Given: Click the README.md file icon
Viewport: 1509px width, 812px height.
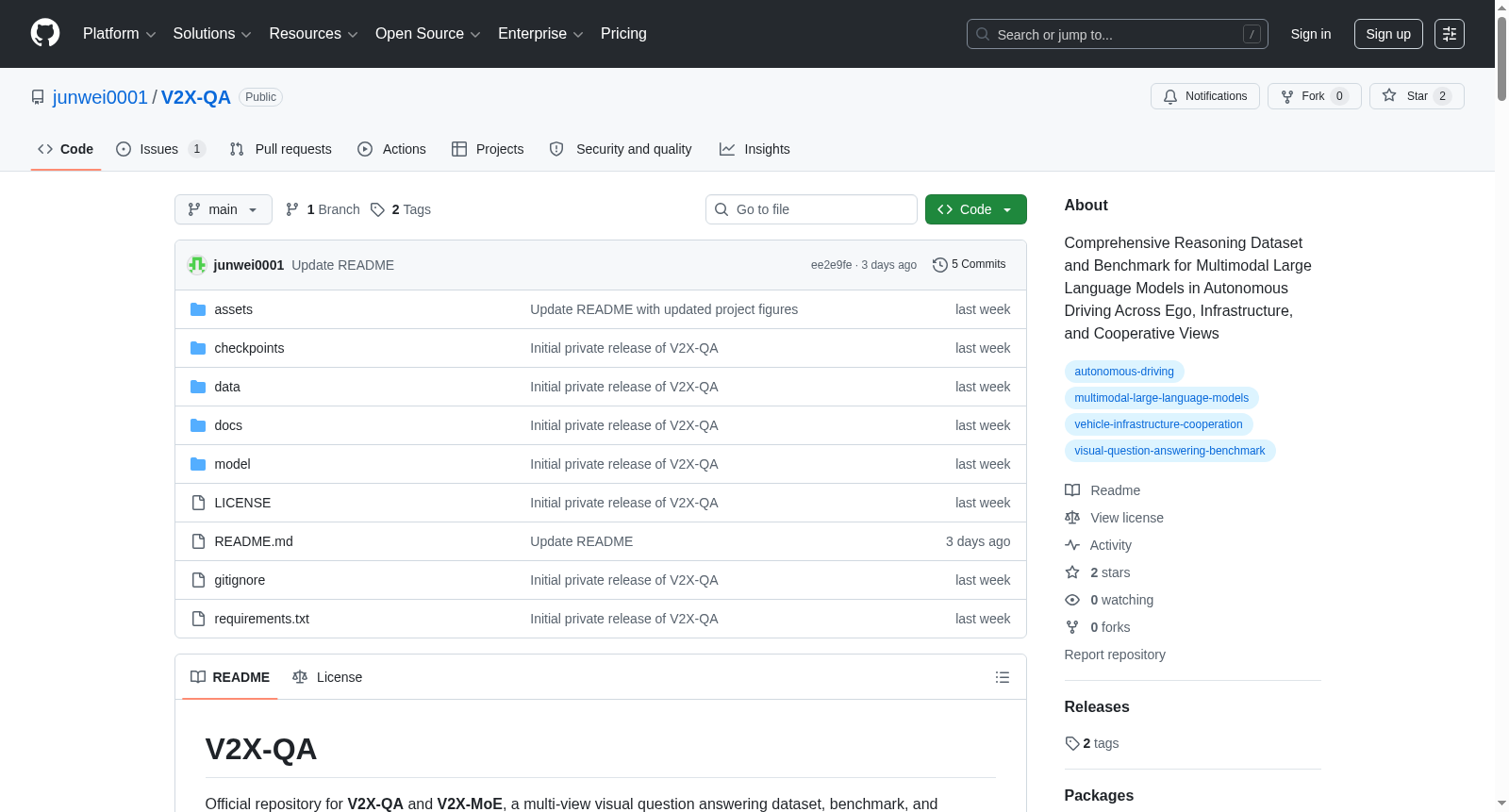Looking at the screenshot, I should pos(198,541).
